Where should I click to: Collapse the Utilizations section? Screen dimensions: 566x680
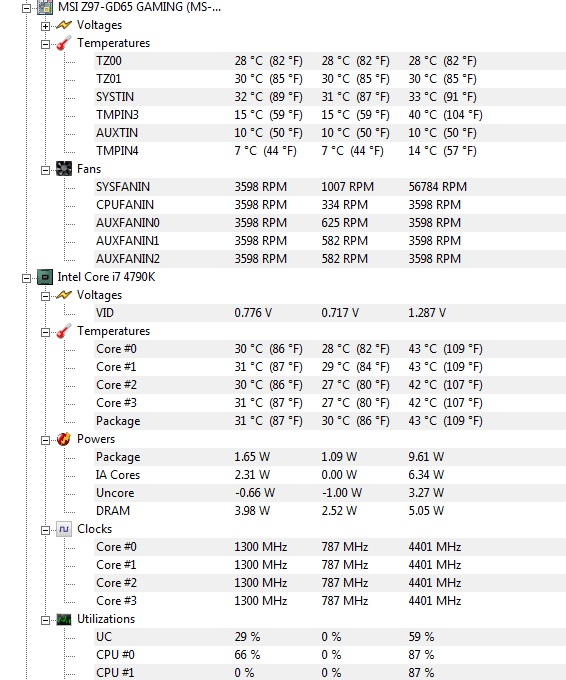coord(45,620)
